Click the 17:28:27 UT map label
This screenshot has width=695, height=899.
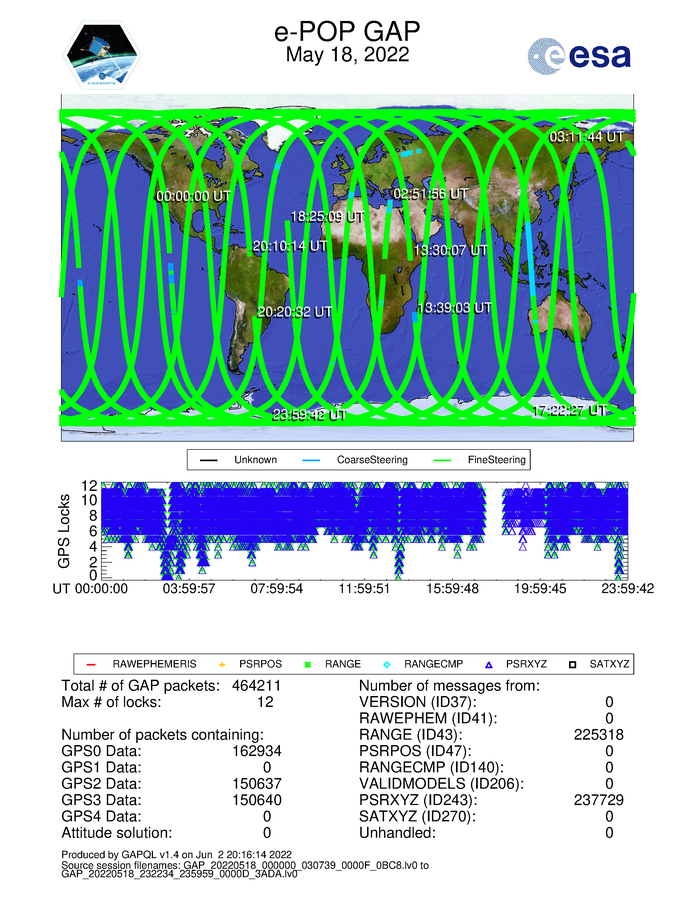[569, 410]
